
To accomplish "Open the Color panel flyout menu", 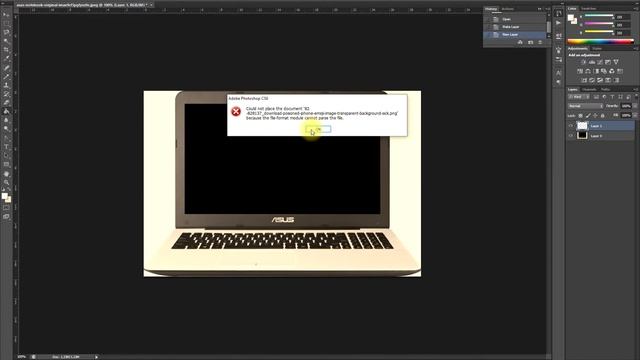I will click(x=636, y=9).
